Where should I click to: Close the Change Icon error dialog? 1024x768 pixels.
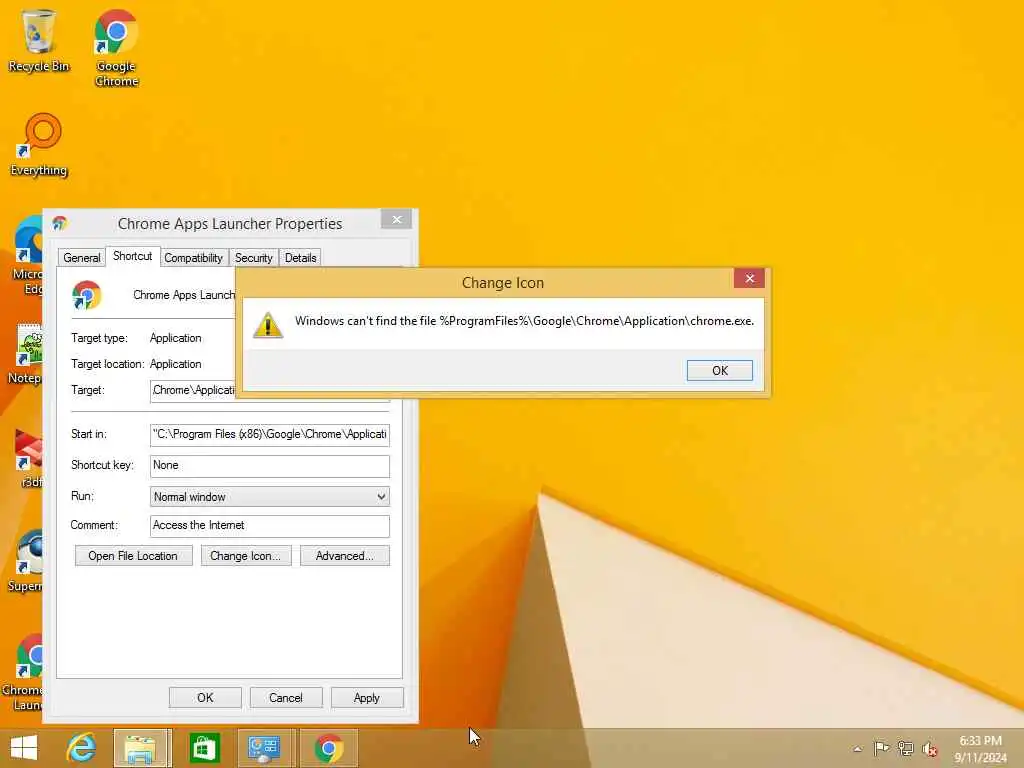(x=749, y=279)
